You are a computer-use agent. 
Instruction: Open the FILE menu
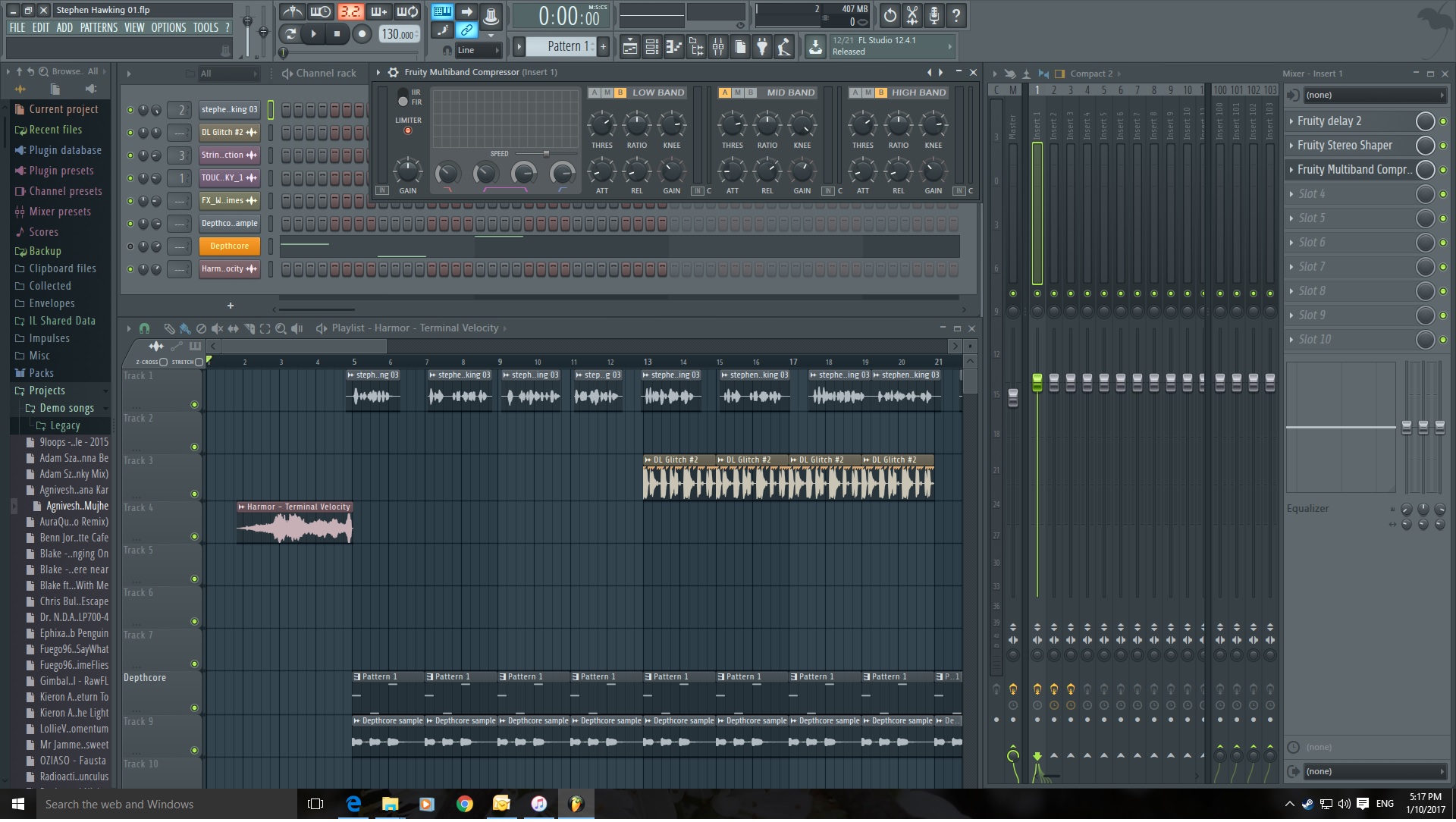pyautogui.click(x=17, y=27)
